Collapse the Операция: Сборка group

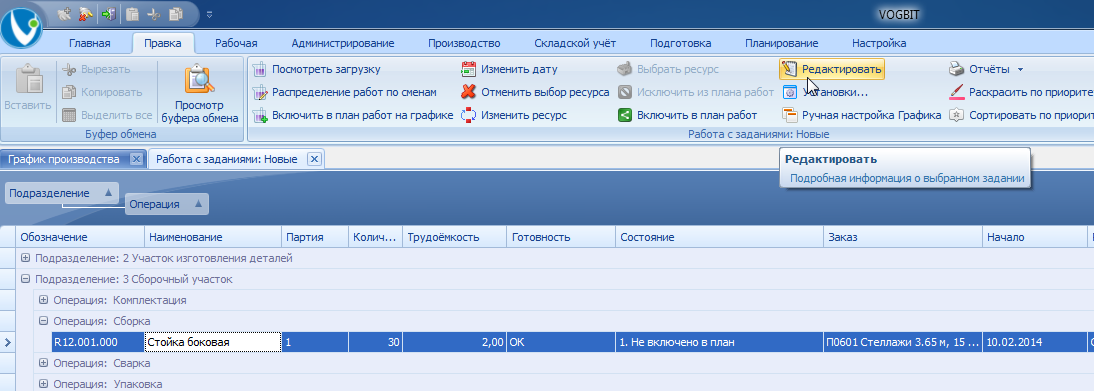pos(44,320)
